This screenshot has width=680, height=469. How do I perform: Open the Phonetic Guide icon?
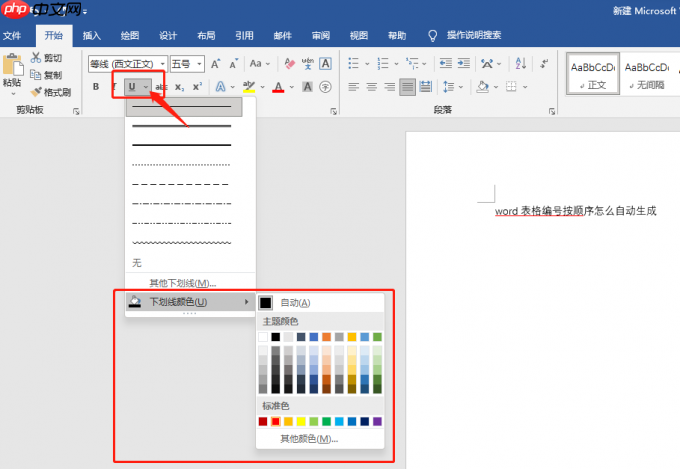307,64
